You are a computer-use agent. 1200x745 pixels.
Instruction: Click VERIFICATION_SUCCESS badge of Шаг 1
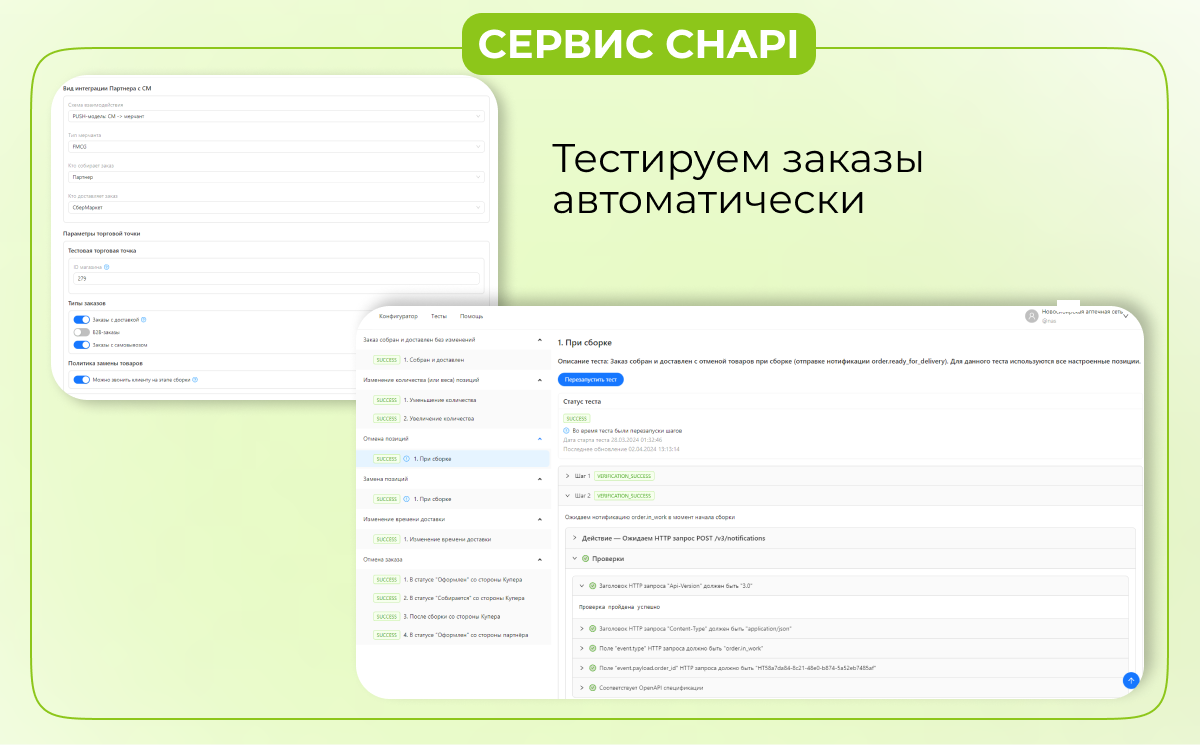coord(625,476)
